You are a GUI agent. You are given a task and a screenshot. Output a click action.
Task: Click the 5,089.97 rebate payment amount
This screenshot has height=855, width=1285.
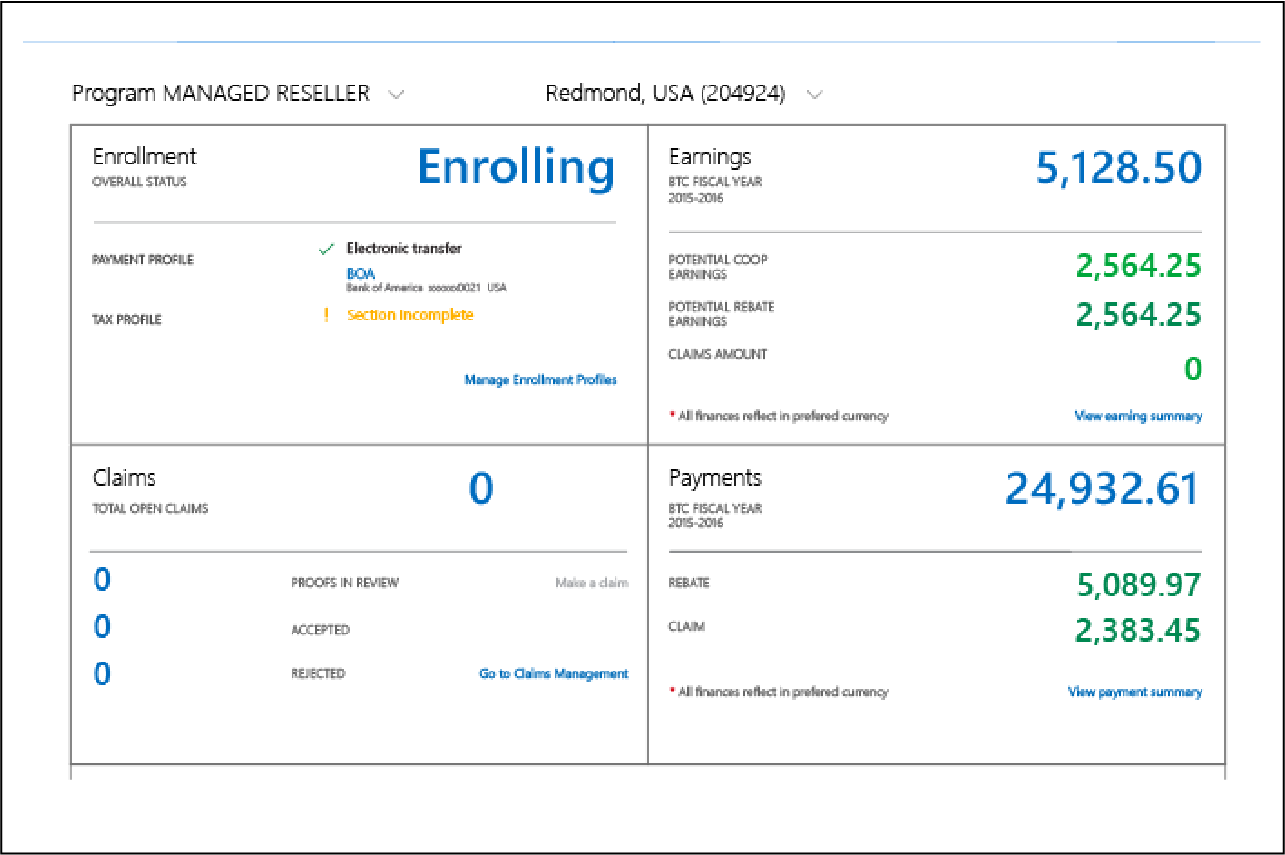click(x=1138, y=584)
